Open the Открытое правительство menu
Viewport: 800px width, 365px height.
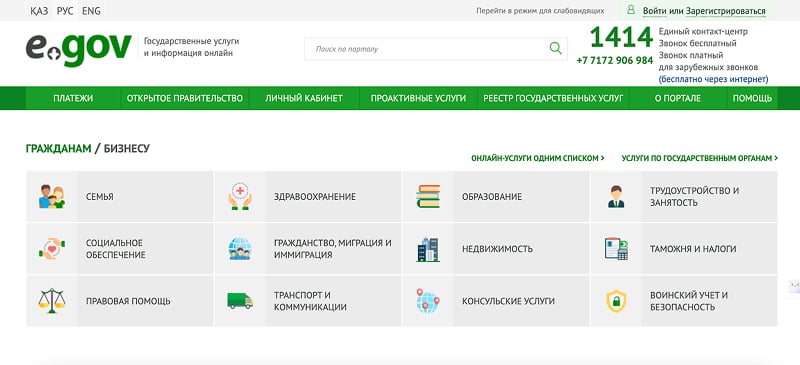pos(185,99)
